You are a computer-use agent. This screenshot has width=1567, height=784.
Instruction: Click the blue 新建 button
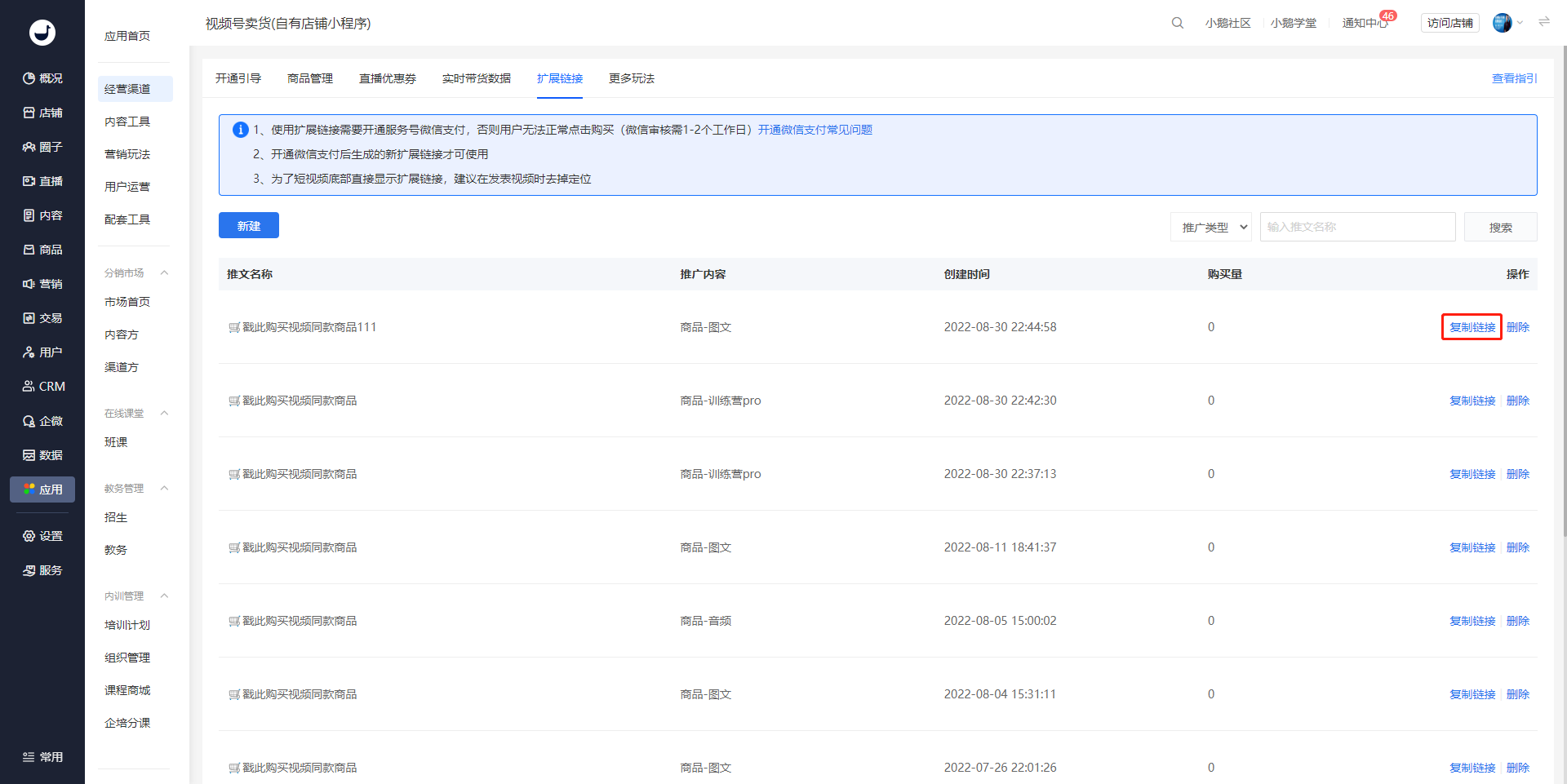(249, 225)
